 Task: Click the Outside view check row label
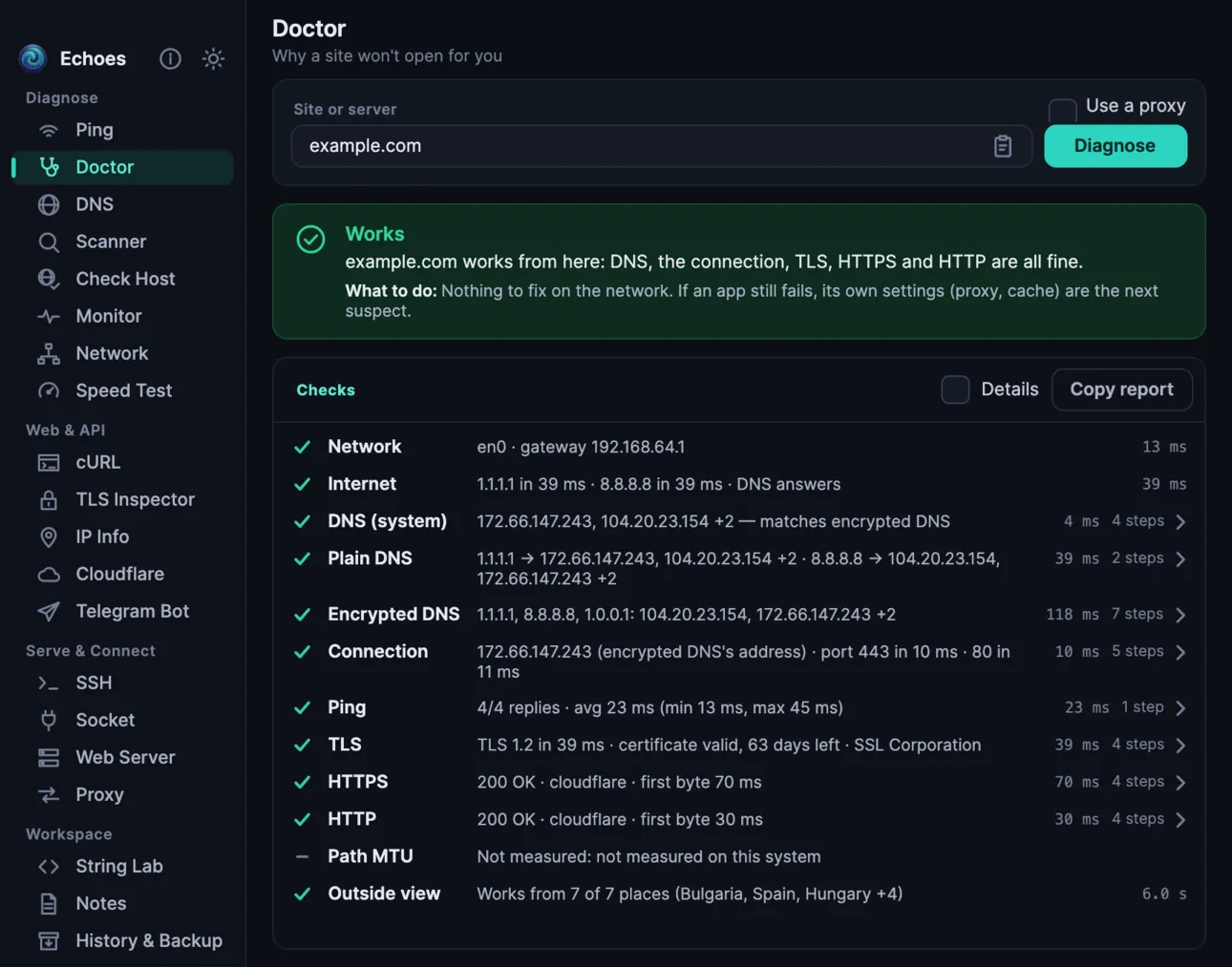click(384, 893)
